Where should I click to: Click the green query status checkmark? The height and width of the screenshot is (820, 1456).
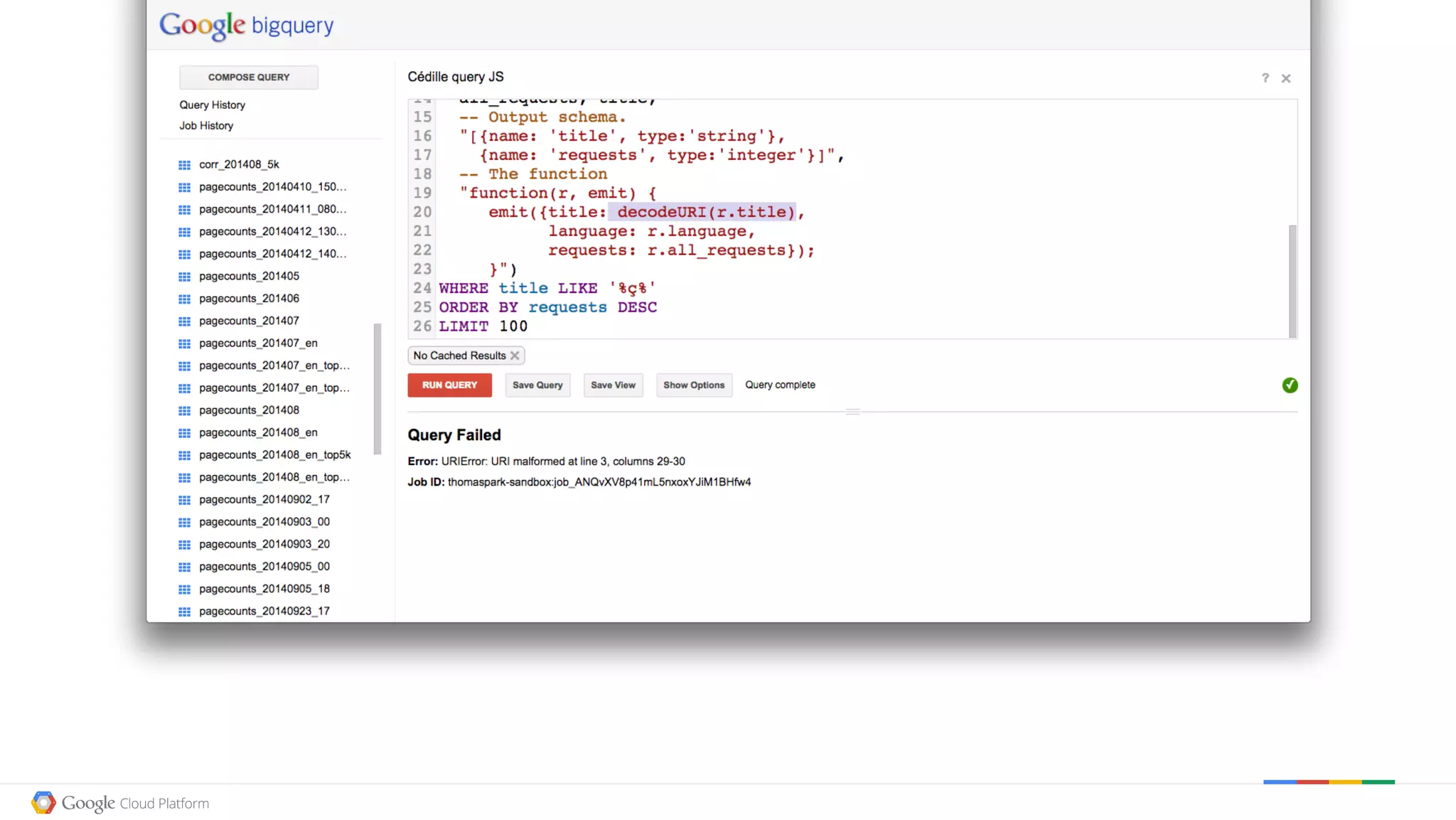coord(1290,385)
